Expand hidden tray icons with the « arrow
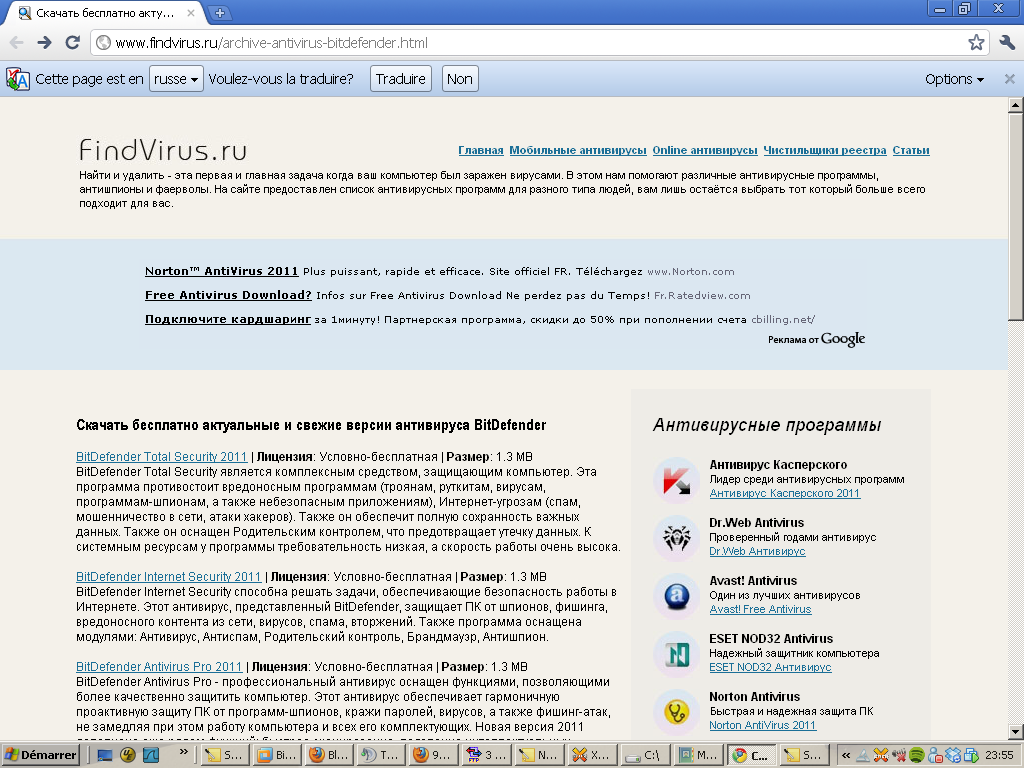This screenshot has width=1024, height=768. [x=846, y=756]
